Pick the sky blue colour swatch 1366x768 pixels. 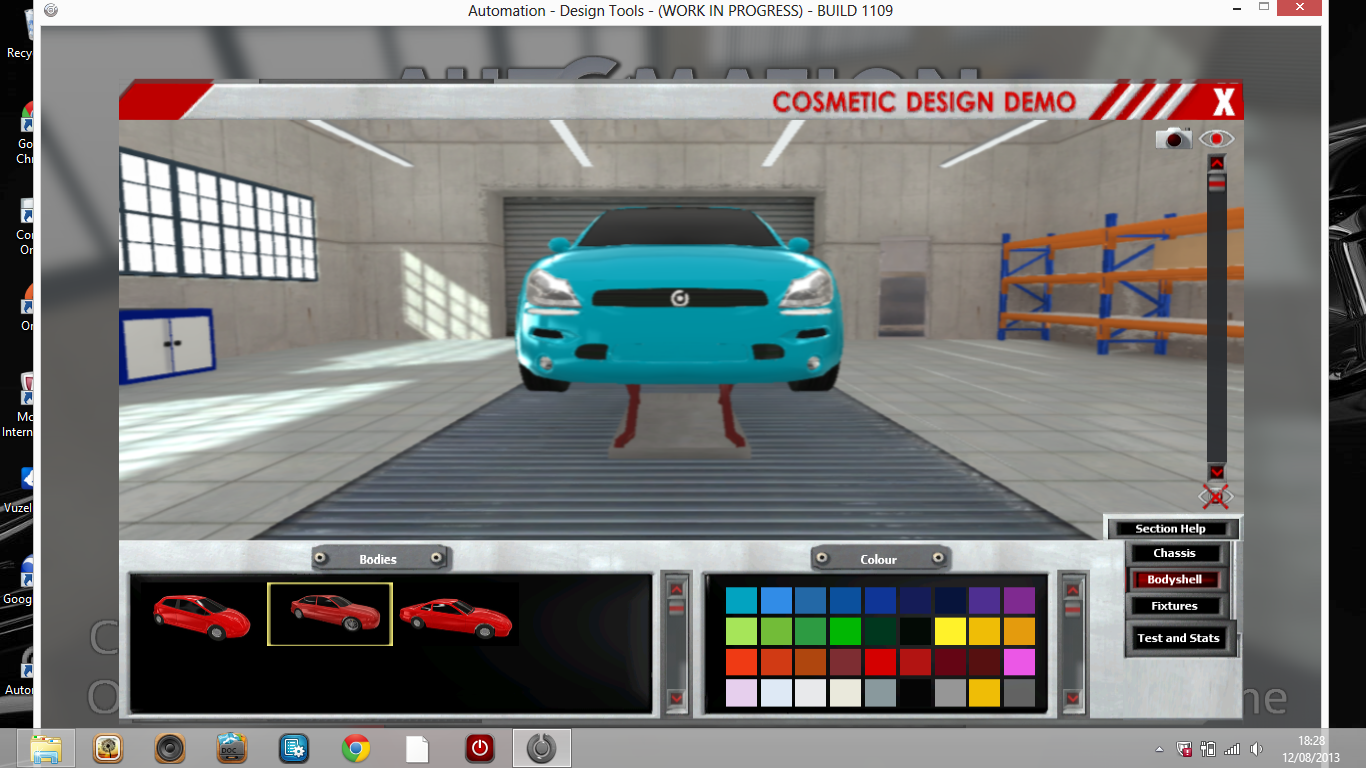coord(776,600)
